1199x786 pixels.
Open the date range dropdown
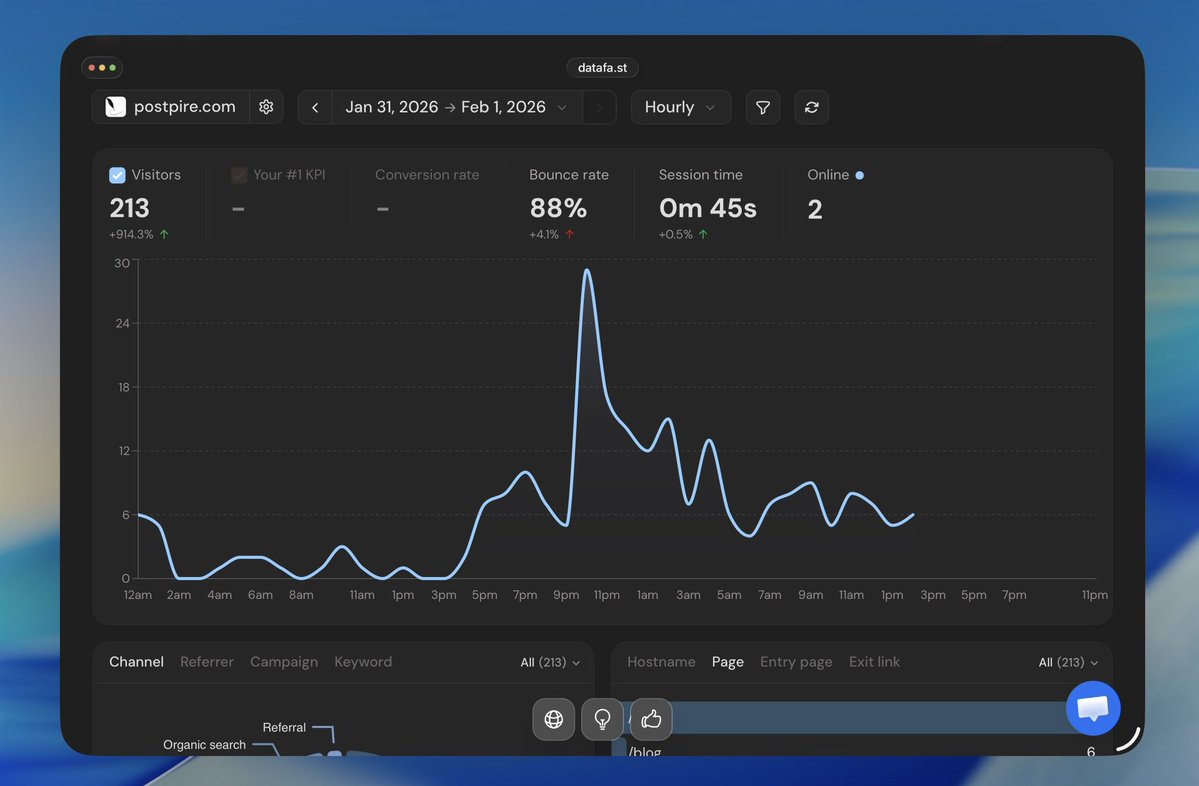pos(457,107)
